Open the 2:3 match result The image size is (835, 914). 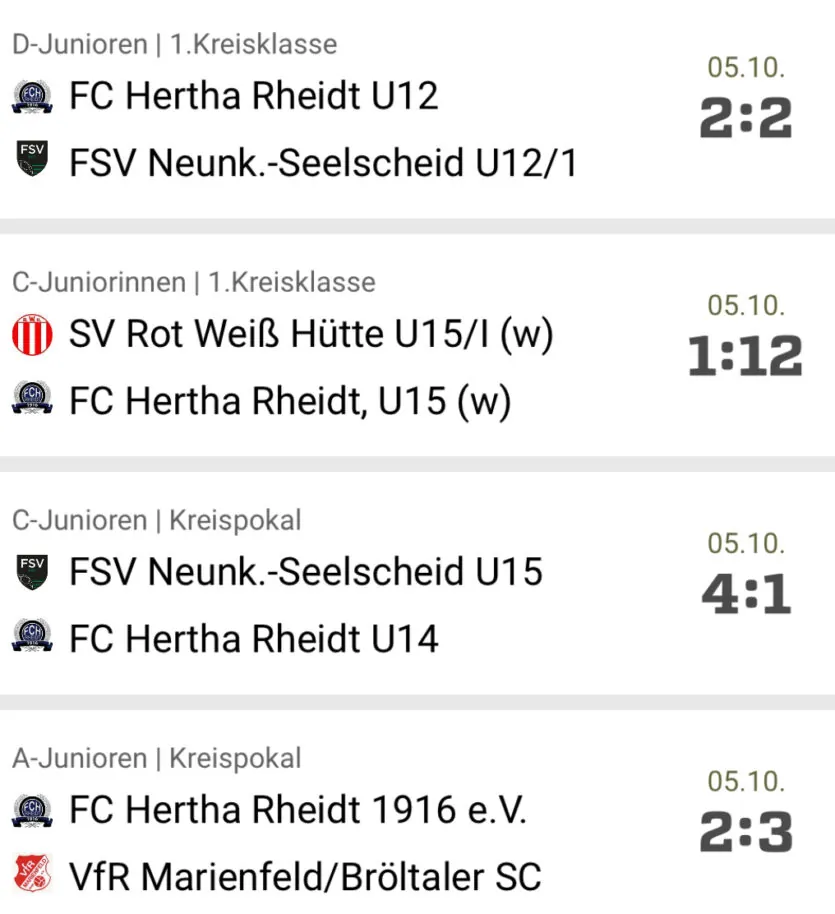[x=746, y=832]
